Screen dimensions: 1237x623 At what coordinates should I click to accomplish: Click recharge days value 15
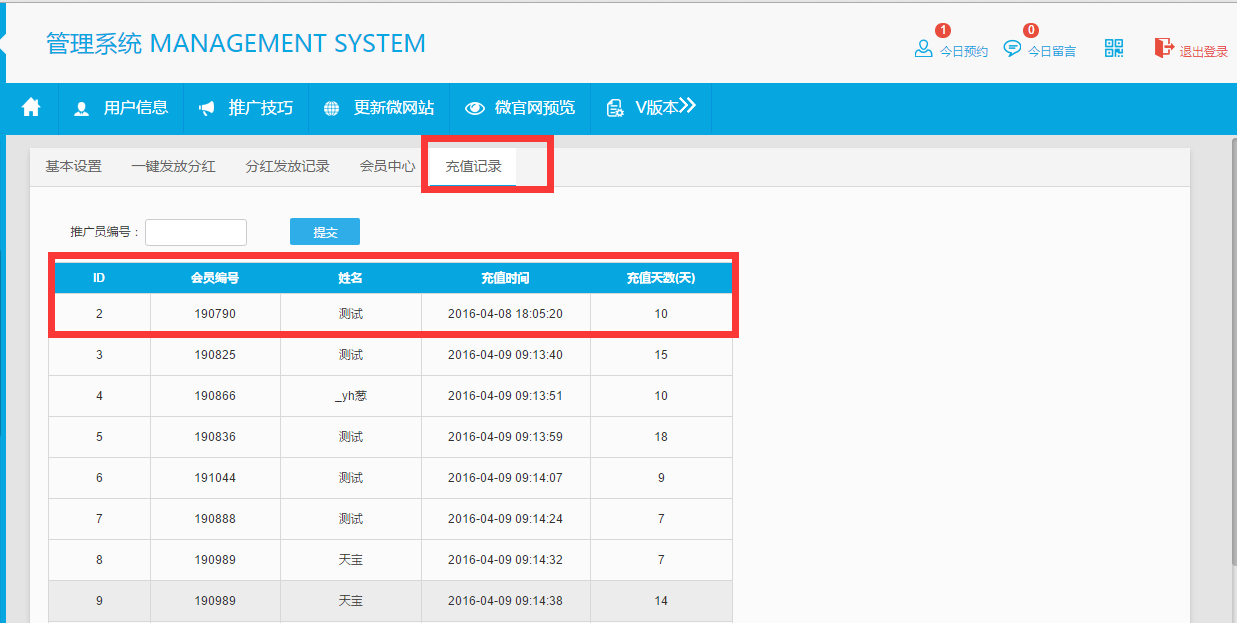coord(661,355)
